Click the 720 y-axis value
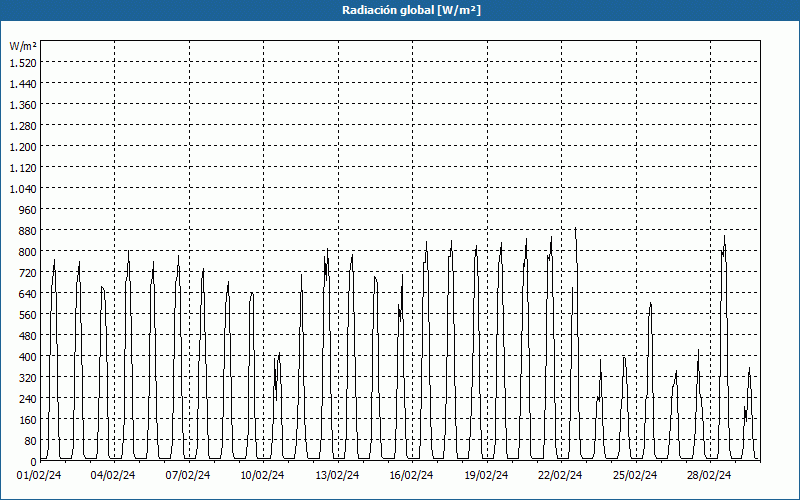The image size is (800, 500). pyautogui.click(x=28, y=272)
